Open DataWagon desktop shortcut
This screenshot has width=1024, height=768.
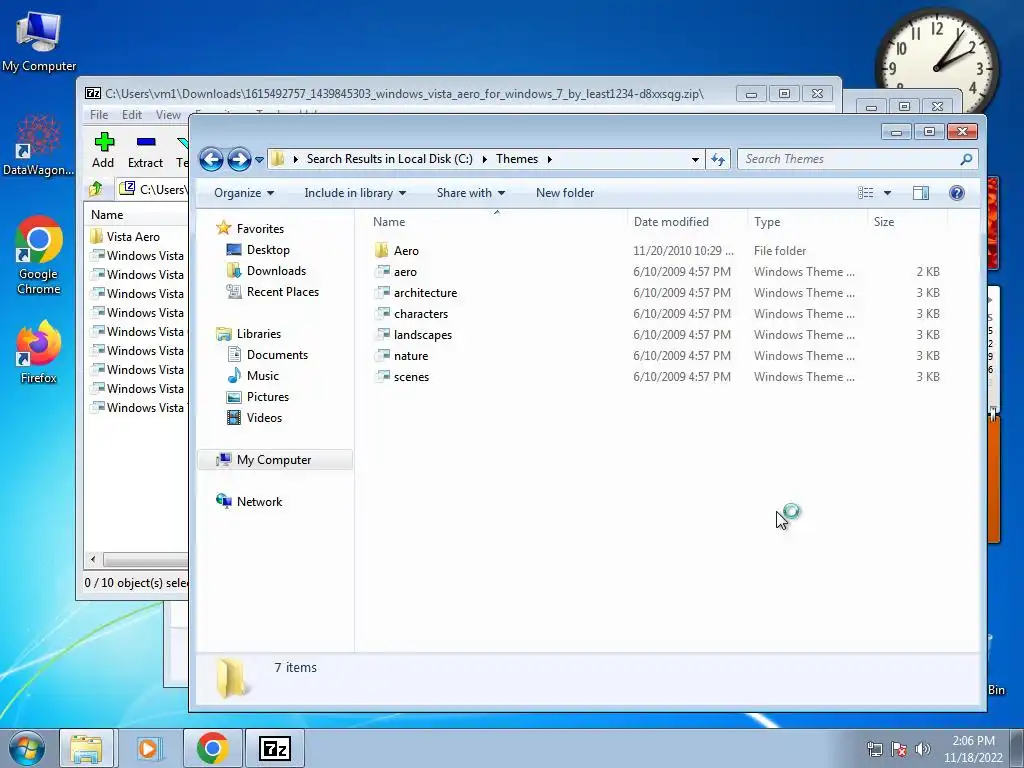pos(39,145)
